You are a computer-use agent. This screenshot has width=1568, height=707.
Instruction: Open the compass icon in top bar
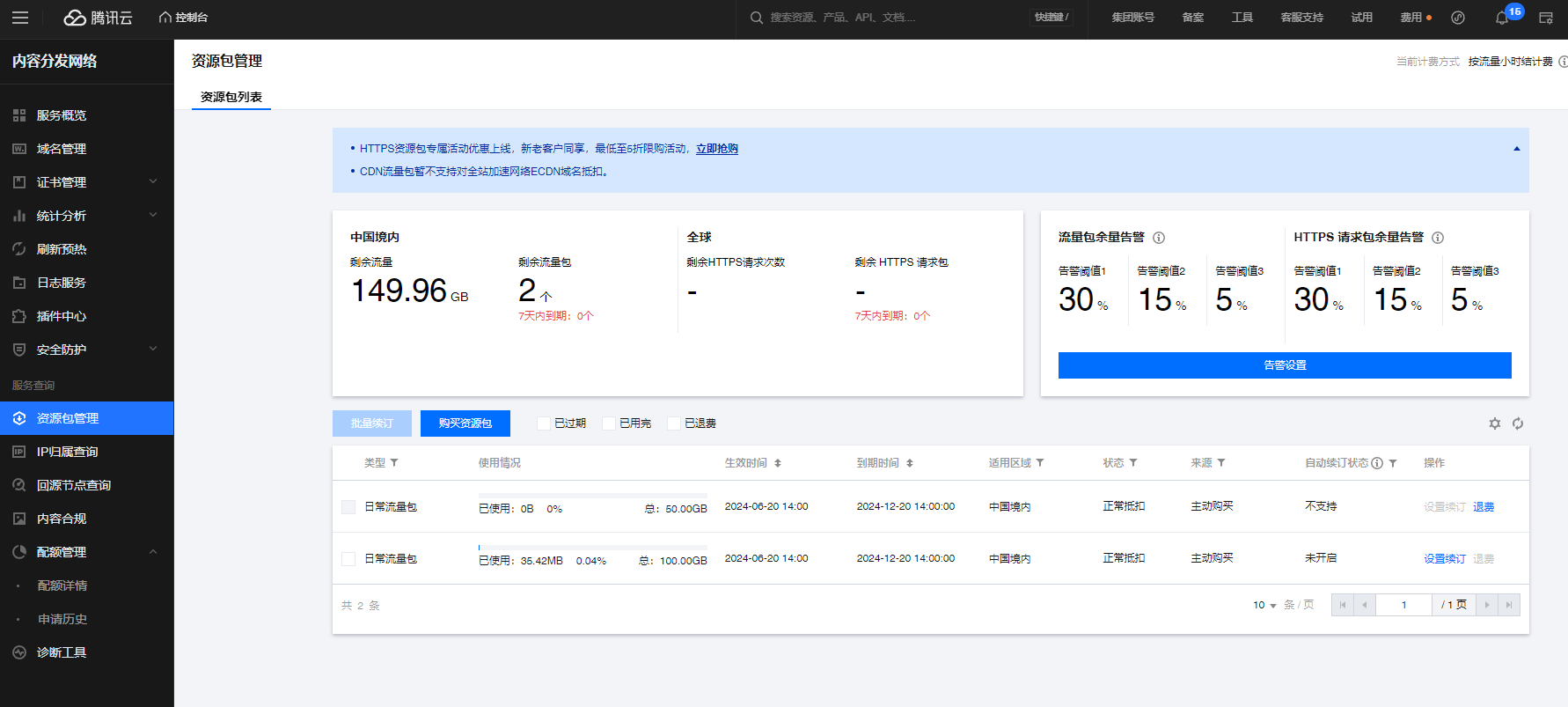1458,18
